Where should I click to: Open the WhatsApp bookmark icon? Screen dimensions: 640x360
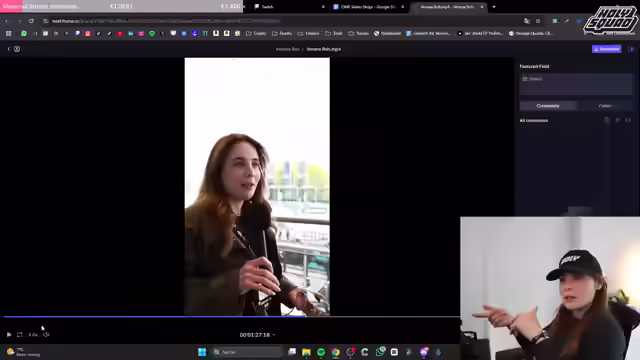[x=24, y=33]
